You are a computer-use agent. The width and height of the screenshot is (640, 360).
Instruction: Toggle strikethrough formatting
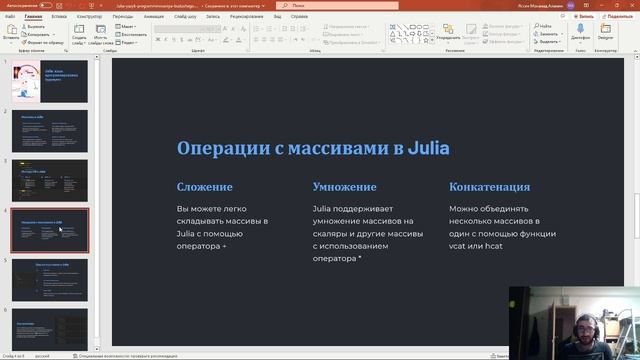[190, 40]
